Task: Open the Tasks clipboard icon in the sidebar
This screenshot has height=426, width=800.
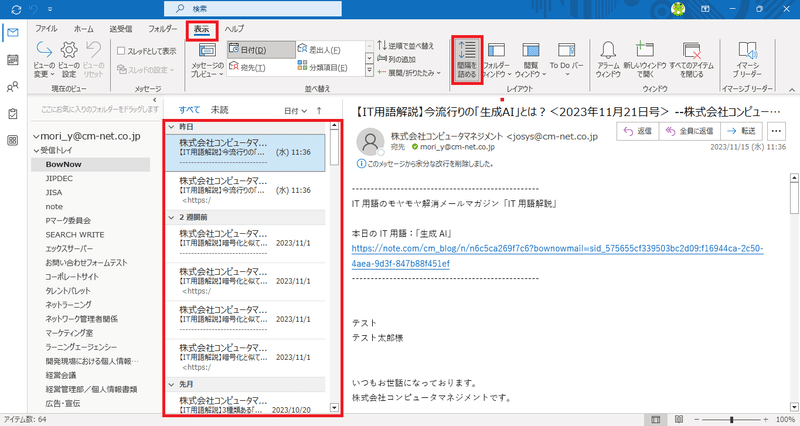Action: point(13,113)
